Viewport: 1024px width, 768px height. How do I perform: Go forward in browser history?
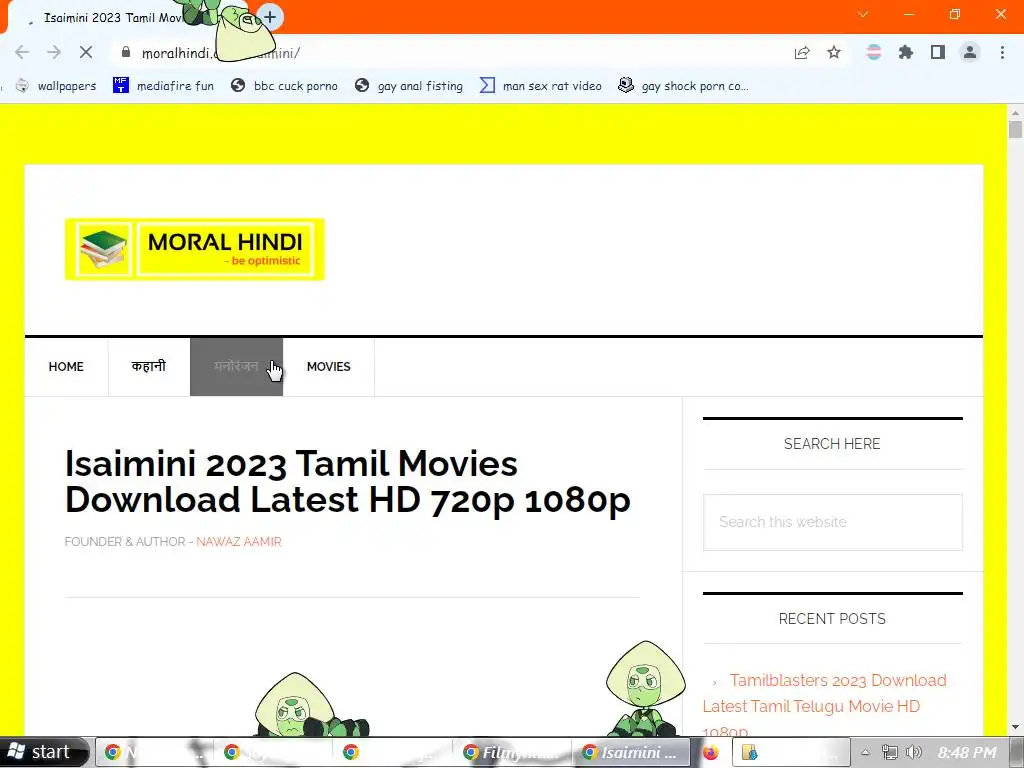point(54,52)
